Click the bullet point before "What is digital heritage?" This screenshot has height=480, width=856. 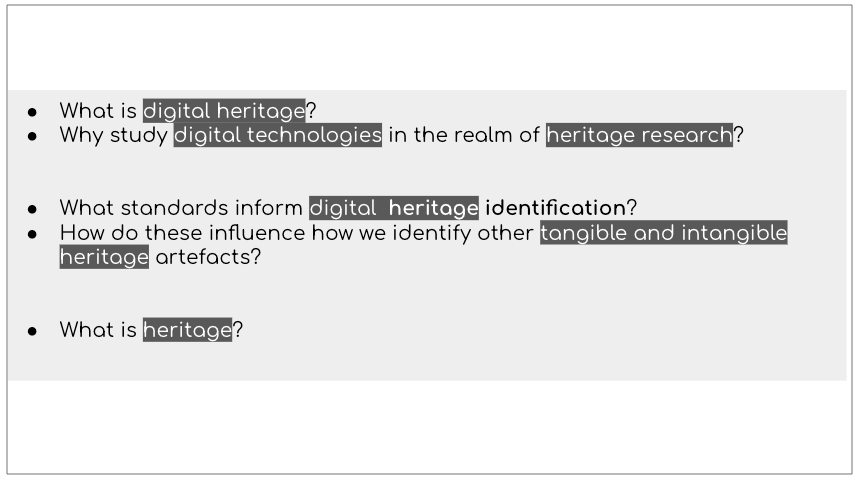(33, 112)
